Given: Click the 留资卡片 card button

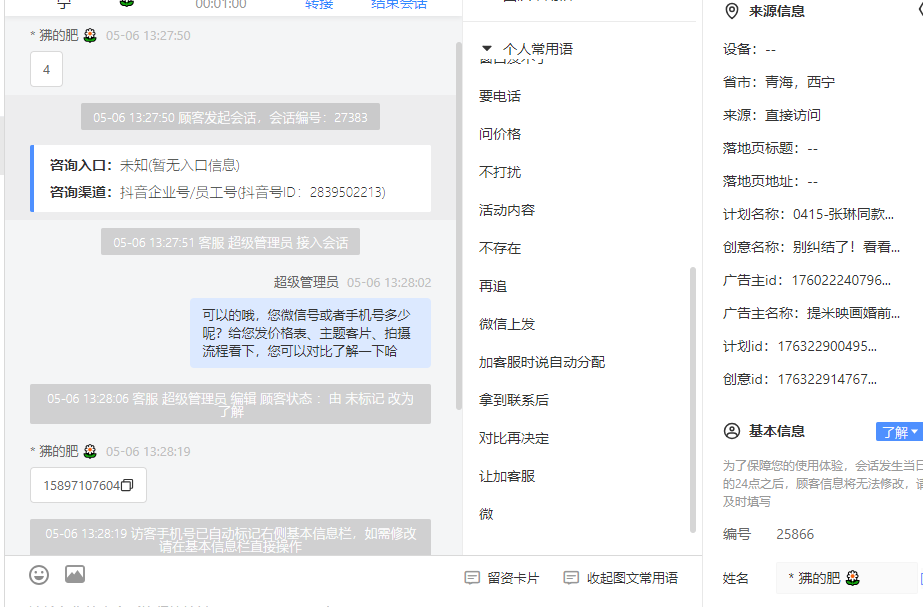Looking at the screenshot, I should 502,578.
